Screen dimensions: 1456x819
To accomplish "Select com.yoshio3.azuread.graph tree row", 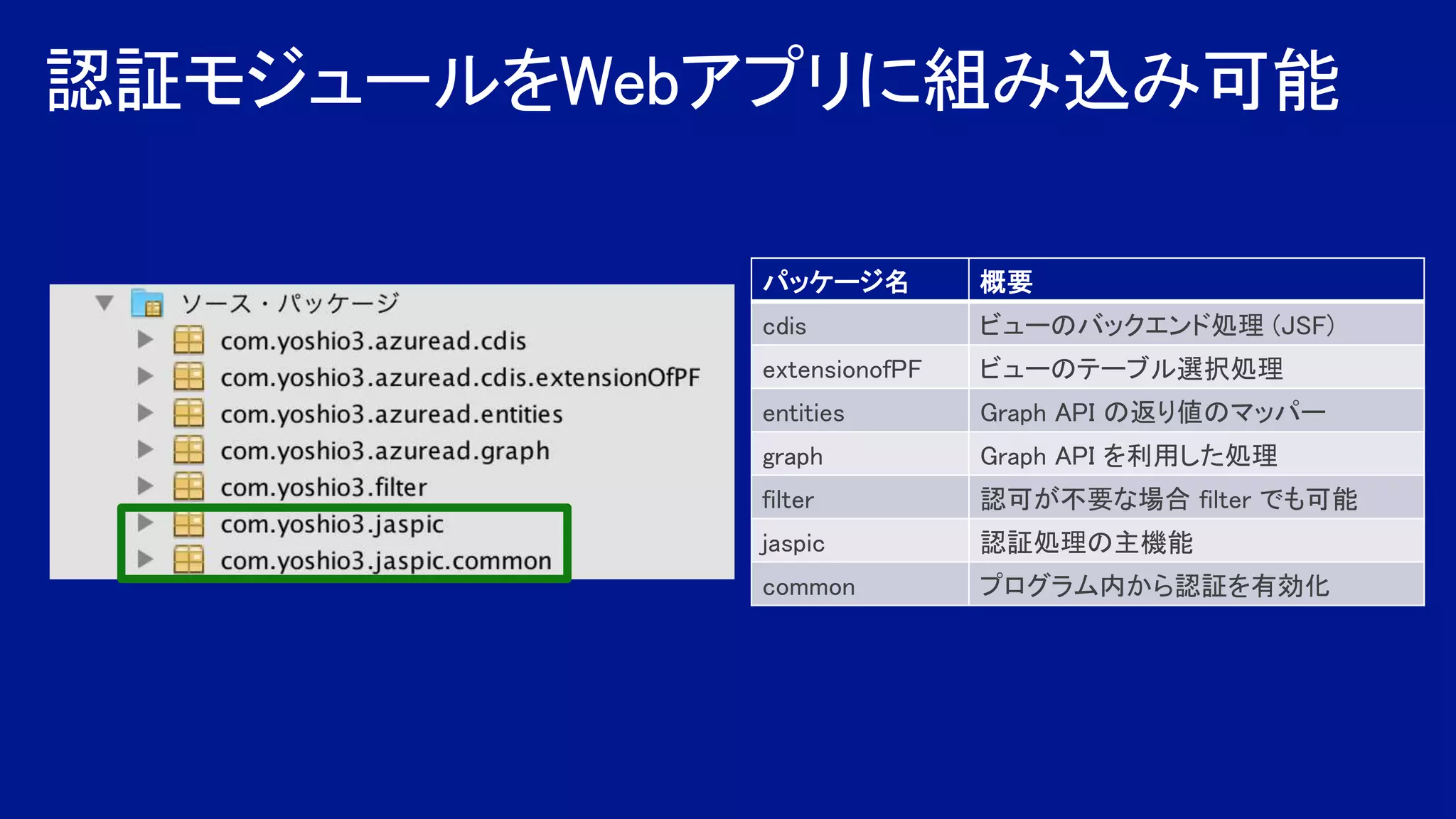I will pos(385,451).
